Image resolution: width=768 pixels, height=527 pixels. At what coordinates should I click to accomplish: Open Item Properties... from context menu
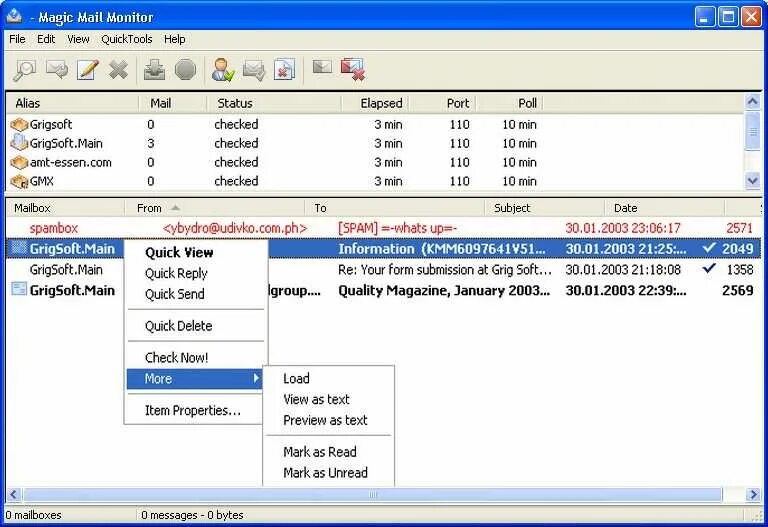[x=195, y=410]
